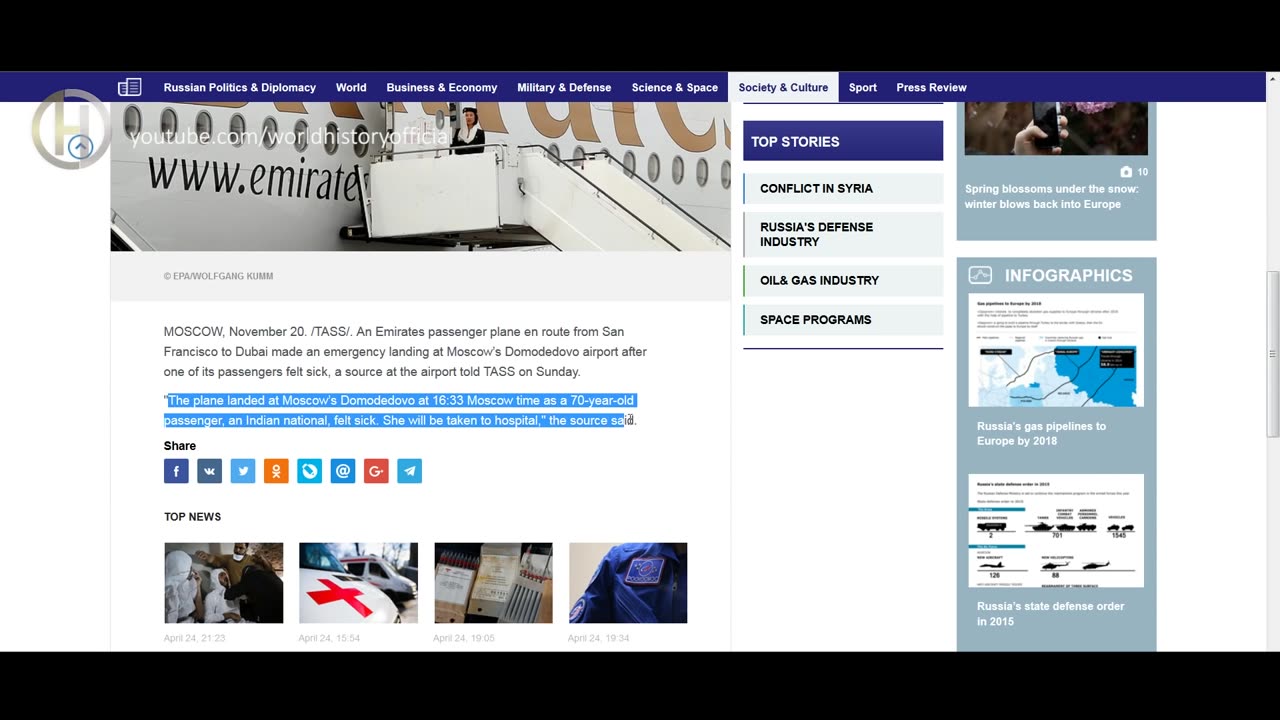Screen dimensions: 1280x720
Task: Click the Infographics chart icon
Action: [980, 275]
